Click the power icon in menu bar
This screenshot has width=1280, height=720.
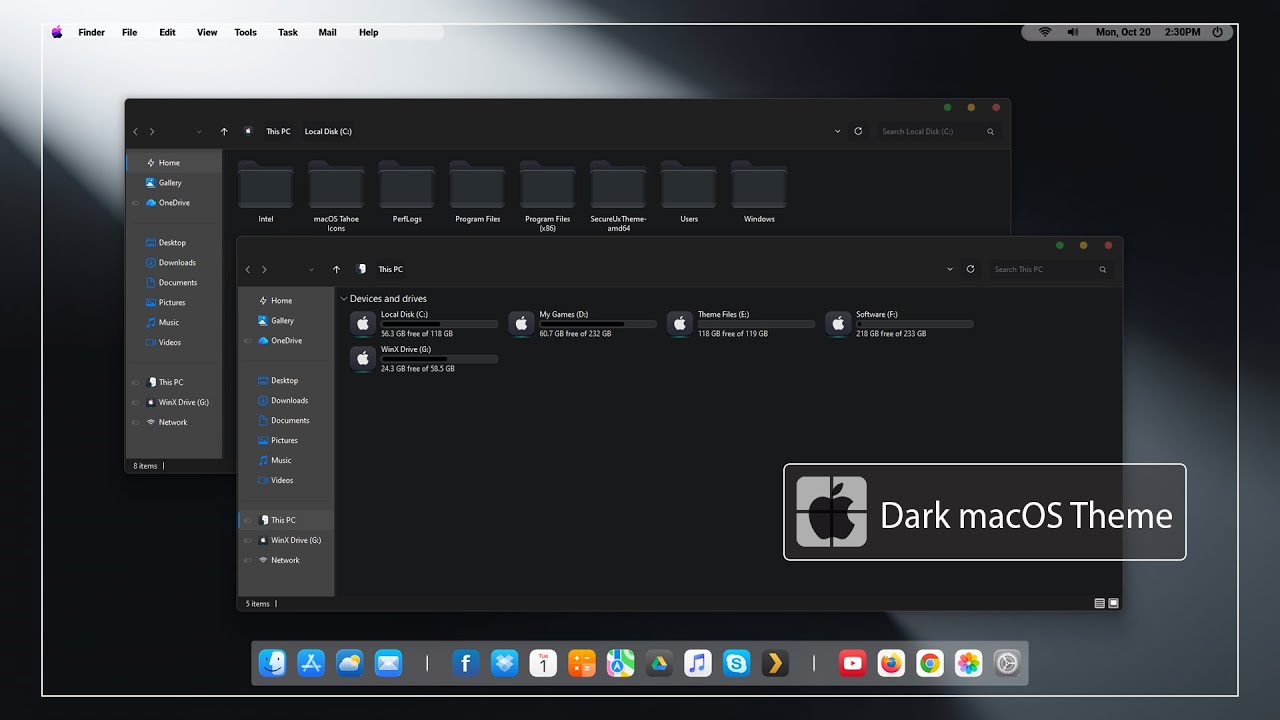[x=1217, y=32]
